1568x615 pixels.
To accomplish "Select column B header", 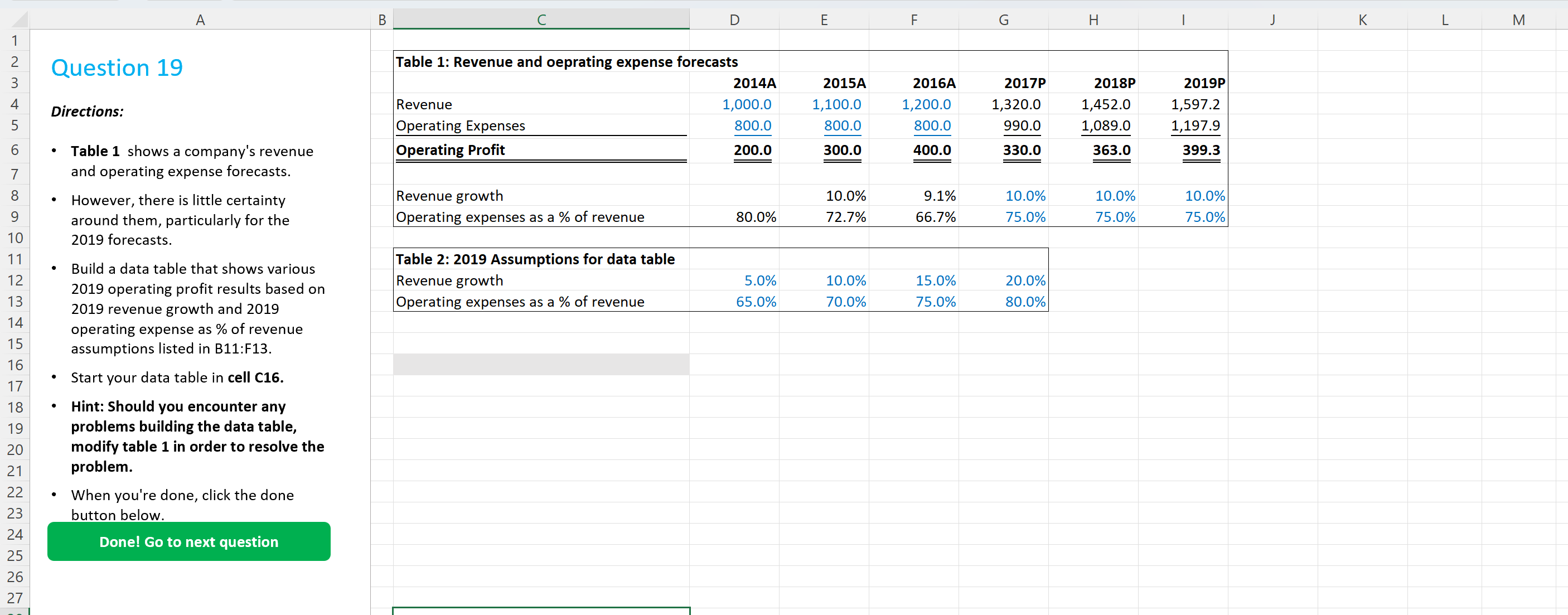I will (381, 20).
